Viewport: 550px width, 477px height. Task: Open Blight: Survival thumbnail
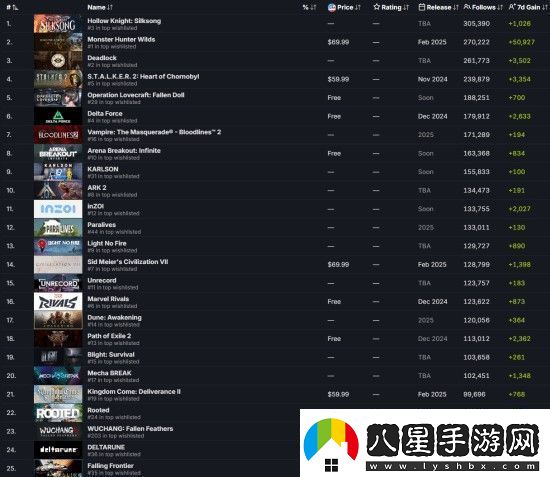pos(58,357)
